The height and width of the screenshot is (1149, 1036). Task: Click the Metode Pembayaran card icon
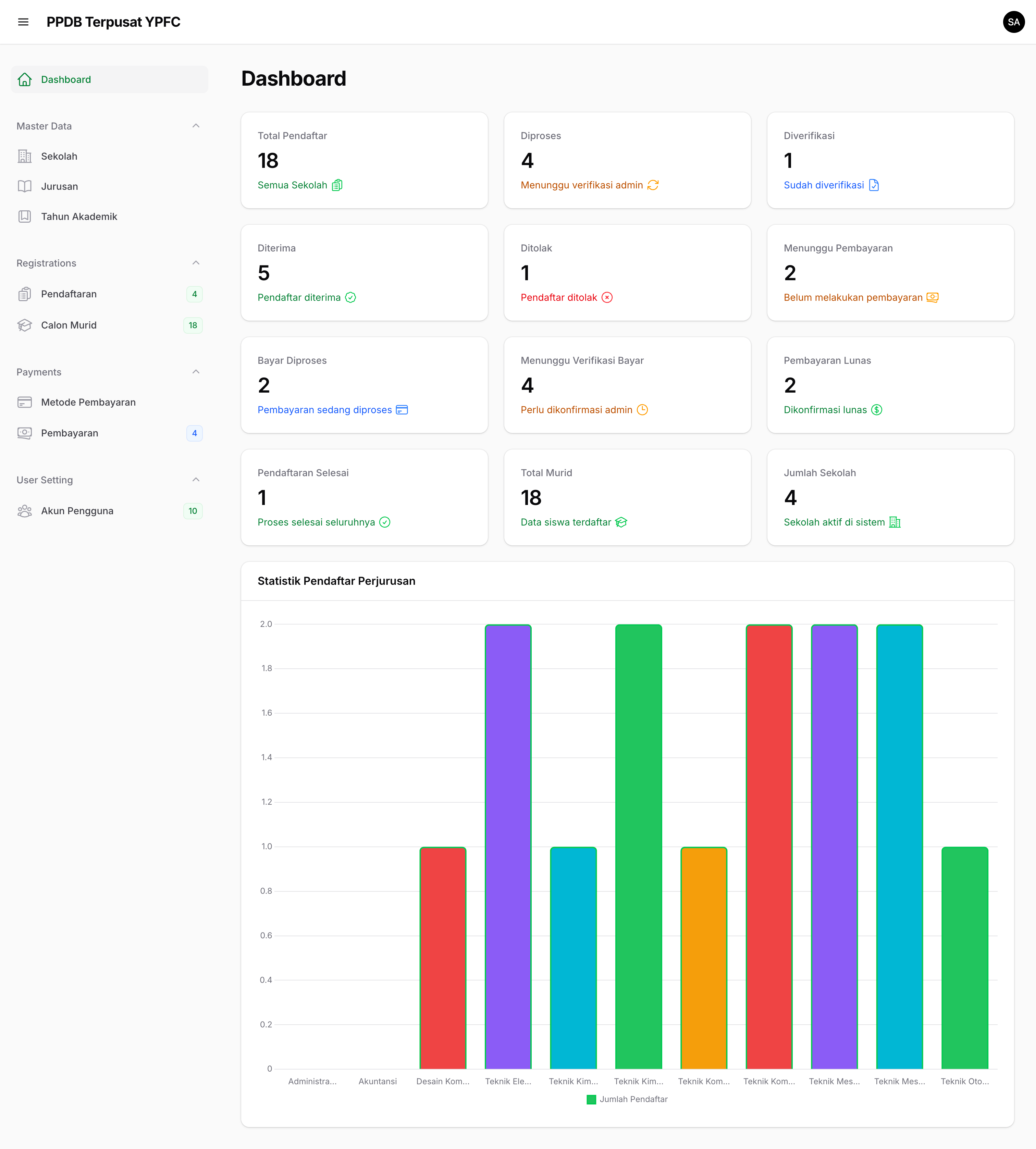(x=24, y=402)
